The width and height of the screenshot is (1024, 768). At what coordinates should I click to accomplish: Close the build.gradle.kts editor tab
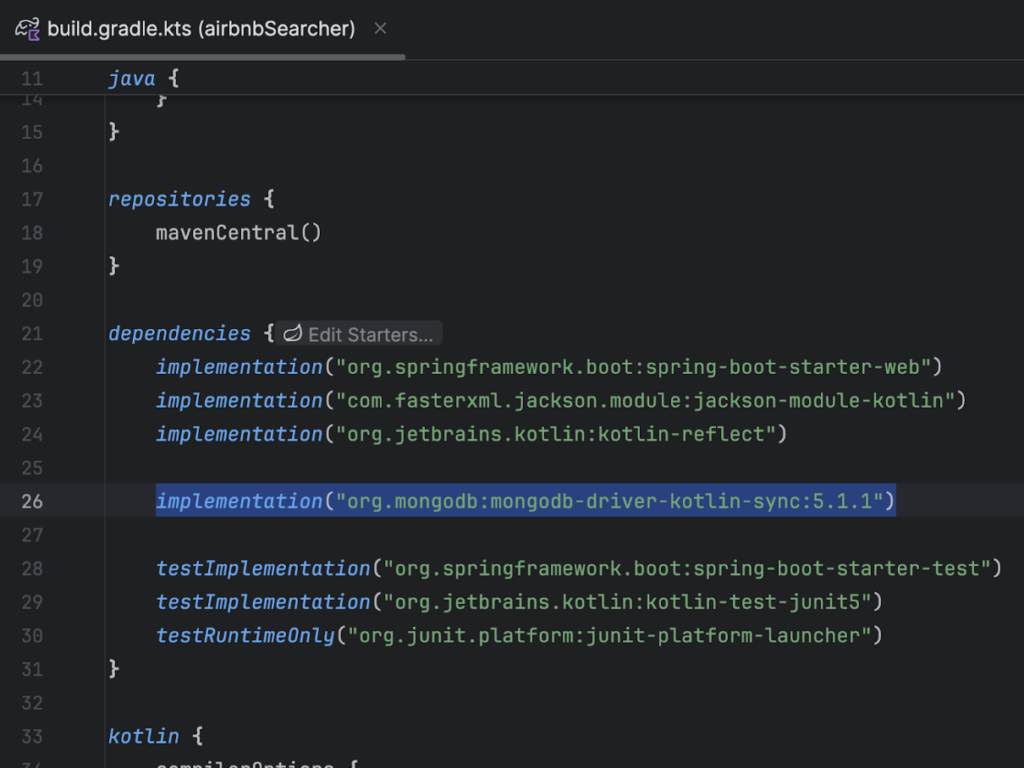pyautogui.click(x=380, y=28)
